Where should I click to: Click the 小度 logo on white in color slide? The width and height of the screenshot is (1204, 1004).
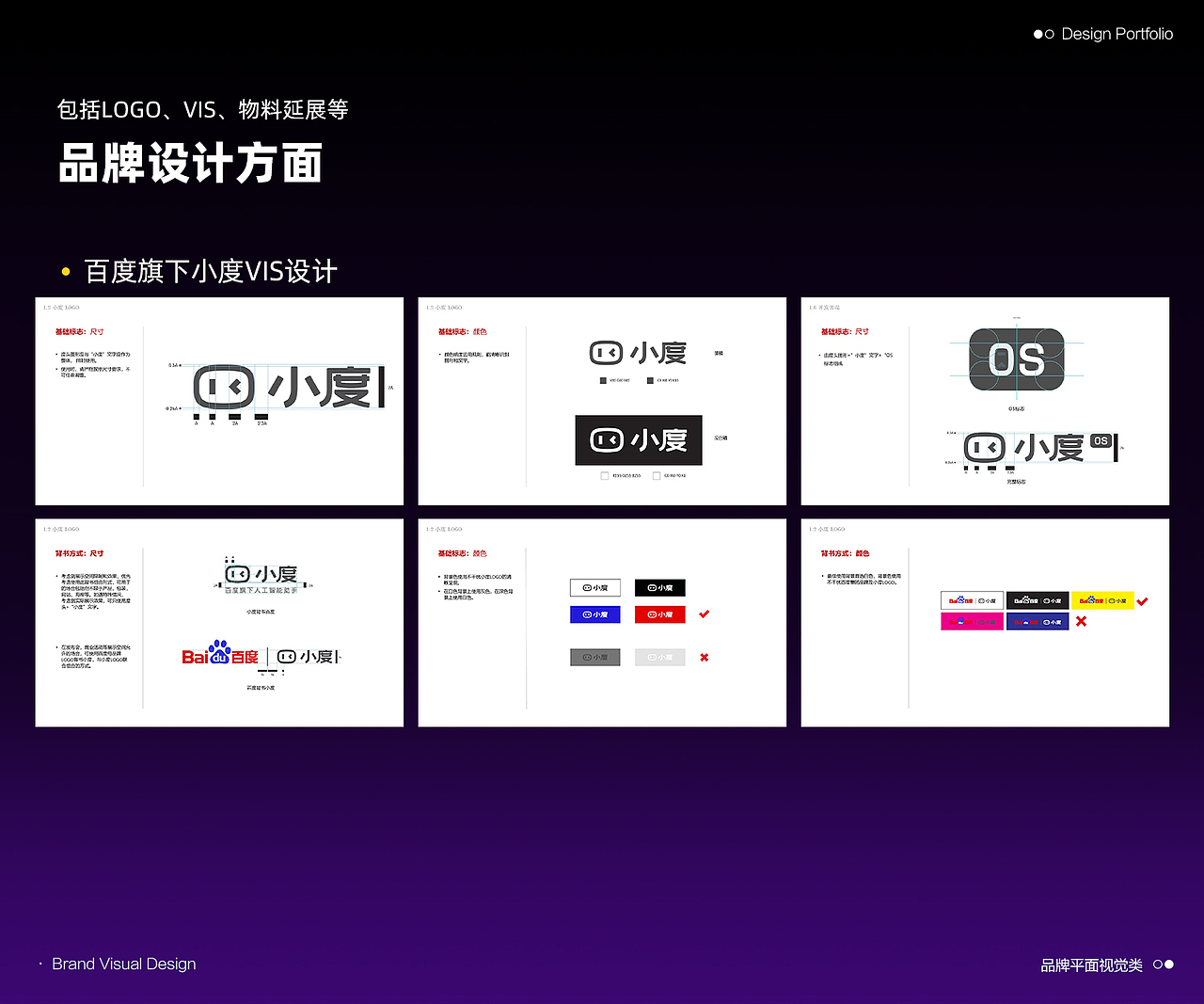coord(639,354)
